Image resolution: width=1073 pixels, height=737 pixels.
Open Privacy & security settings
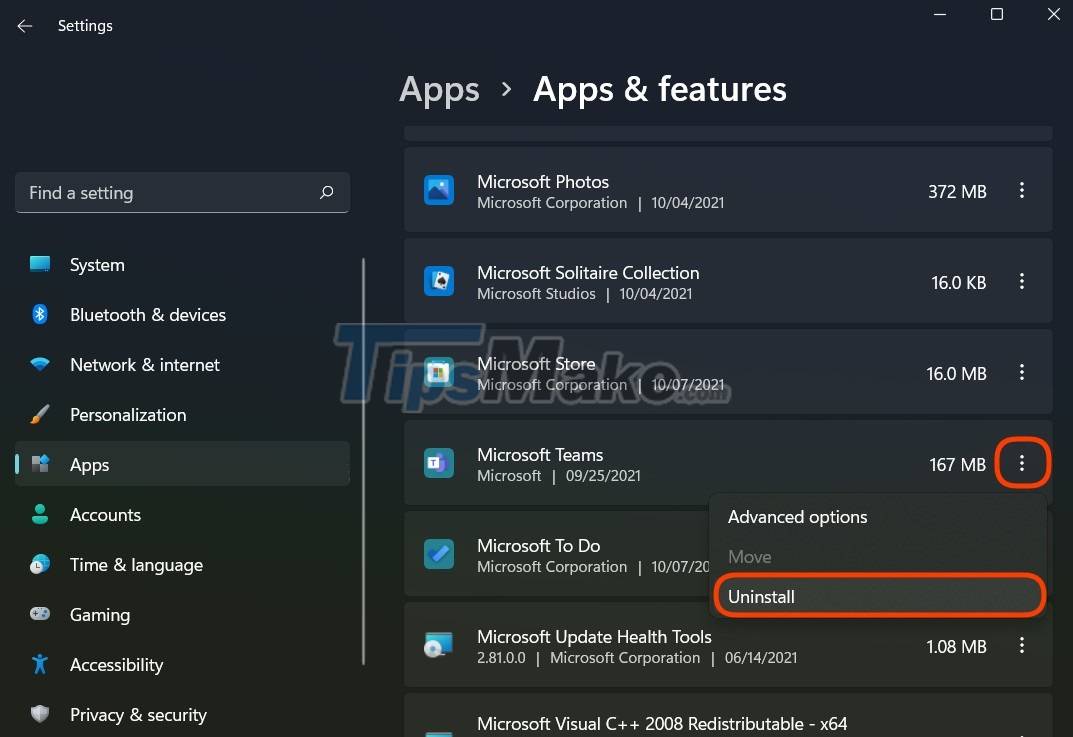[x=137, y=714]
